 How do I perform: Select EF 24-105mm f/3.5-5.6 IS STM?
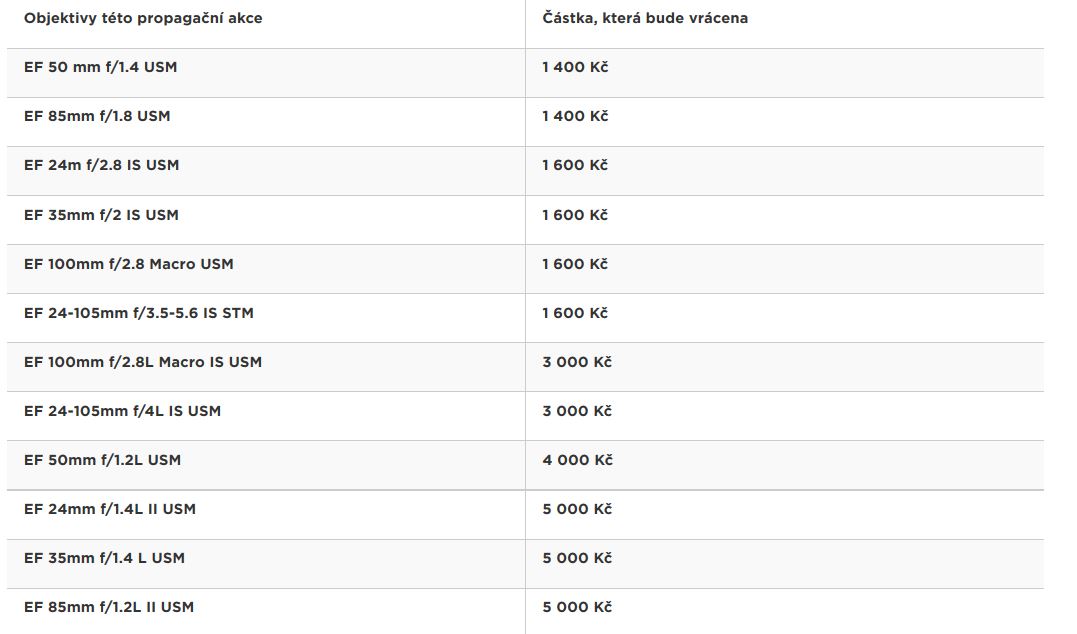pyautogui.click(x=139, y=313)
